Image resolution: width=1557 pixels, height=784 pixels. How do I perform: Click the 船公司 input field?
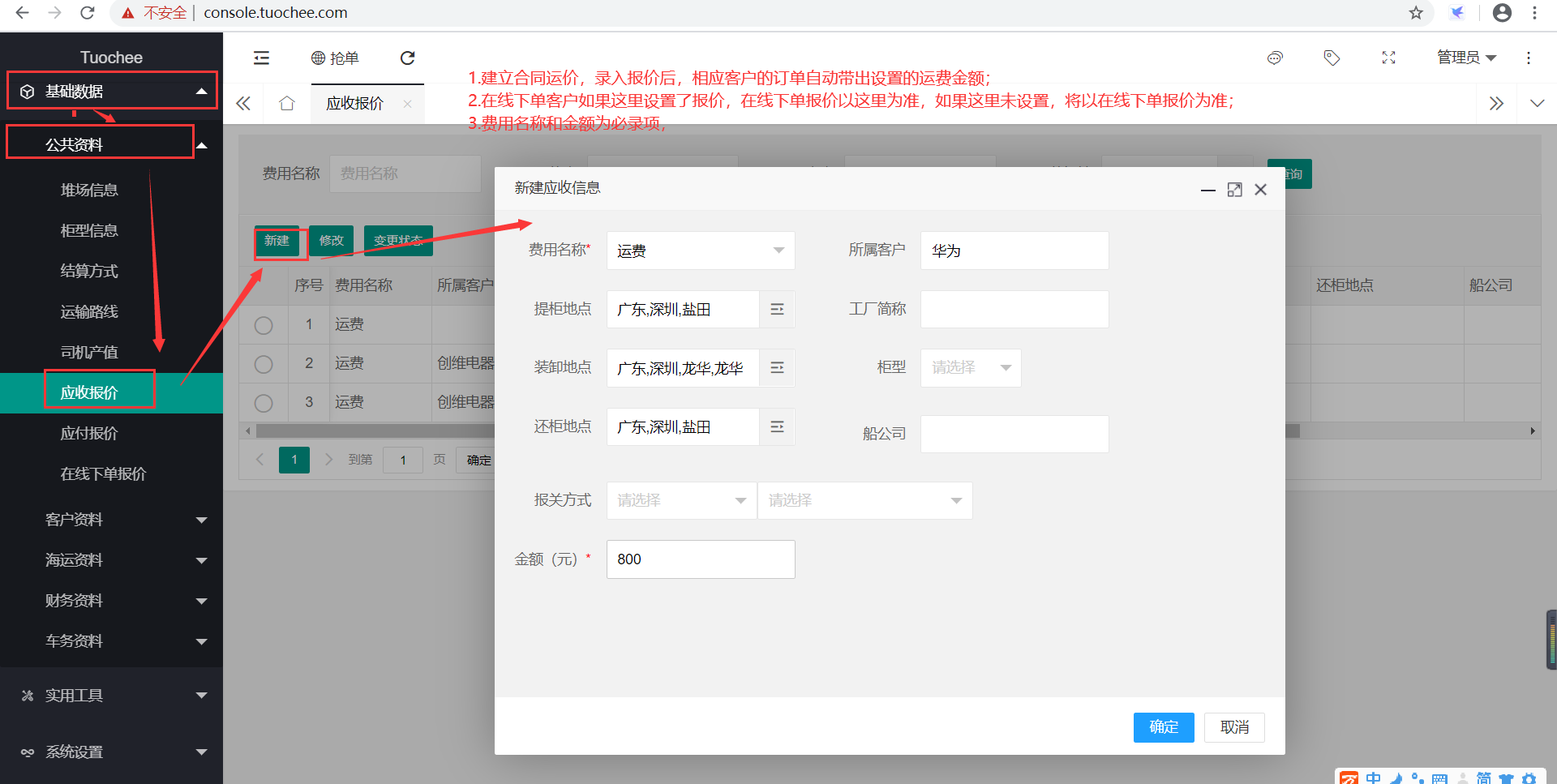point(1014,434)
